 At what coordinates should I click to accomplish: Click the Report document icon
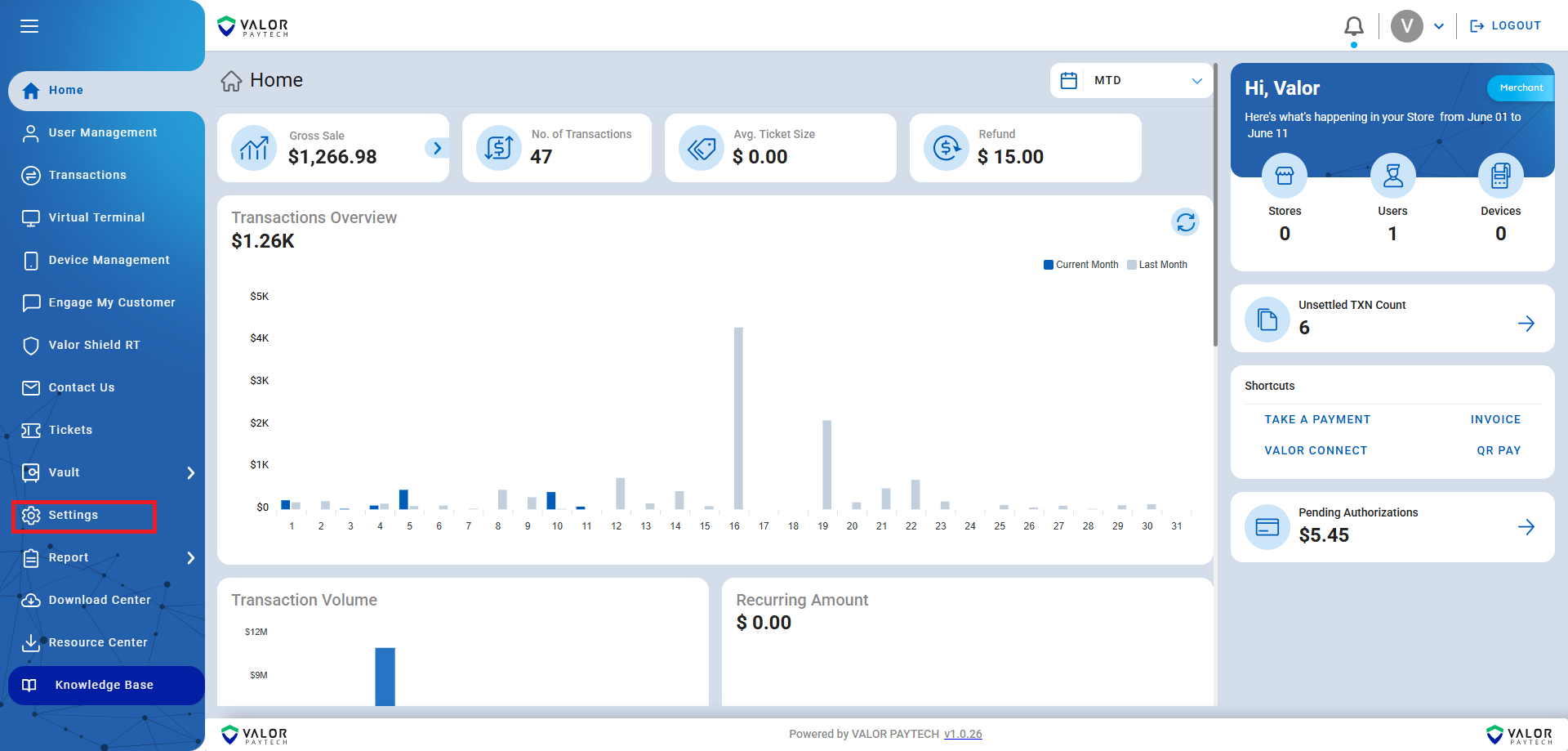31,558
